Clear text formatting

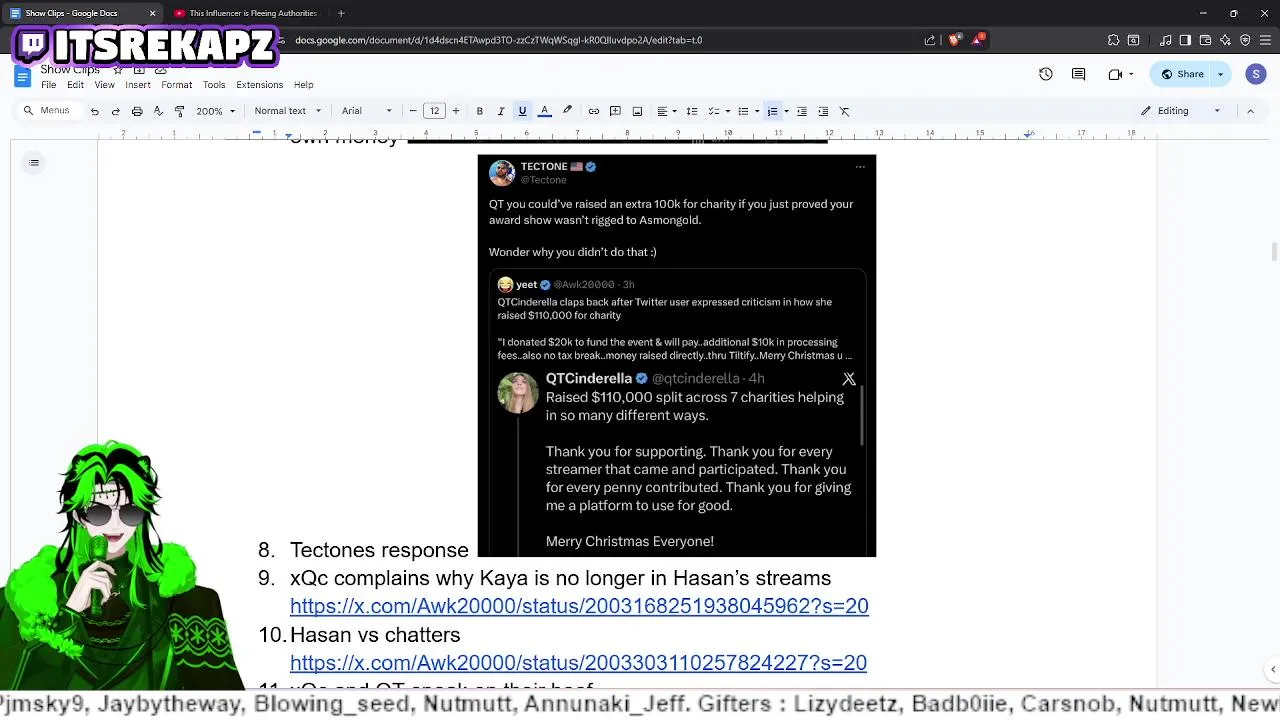tap(845, 111)
